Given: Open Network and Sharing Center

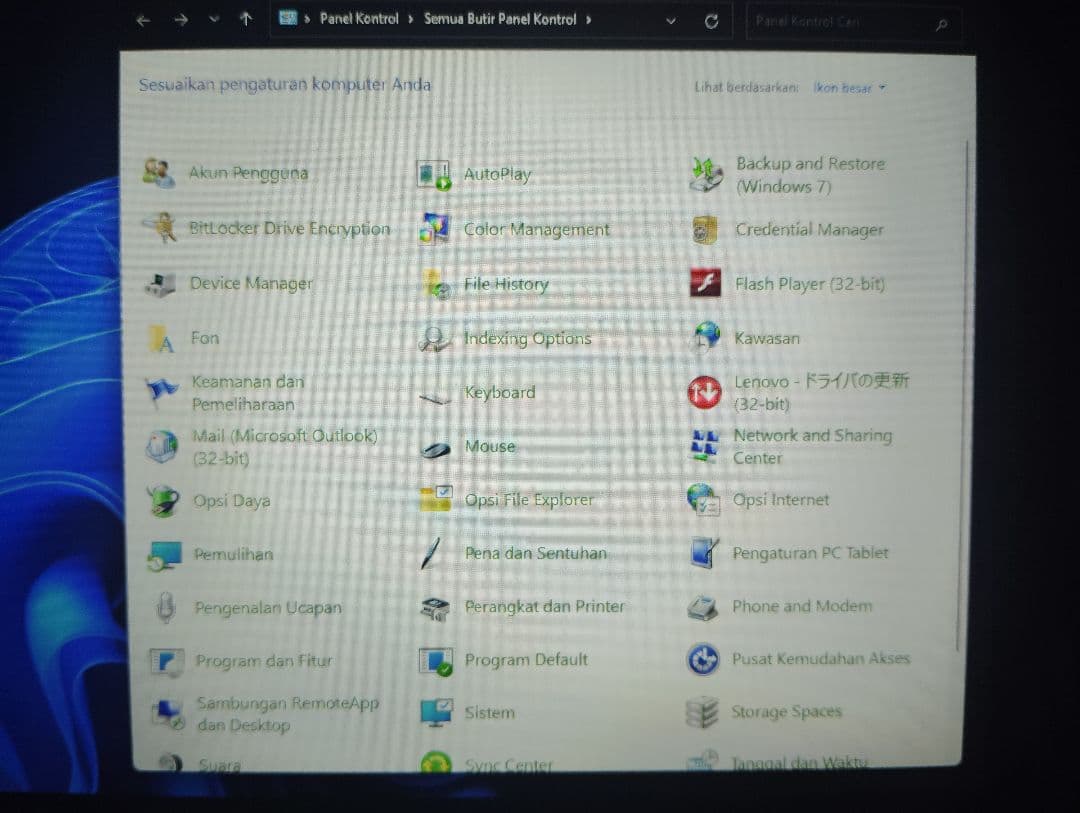Looking at the screenshot, I should tap(812, 446).
